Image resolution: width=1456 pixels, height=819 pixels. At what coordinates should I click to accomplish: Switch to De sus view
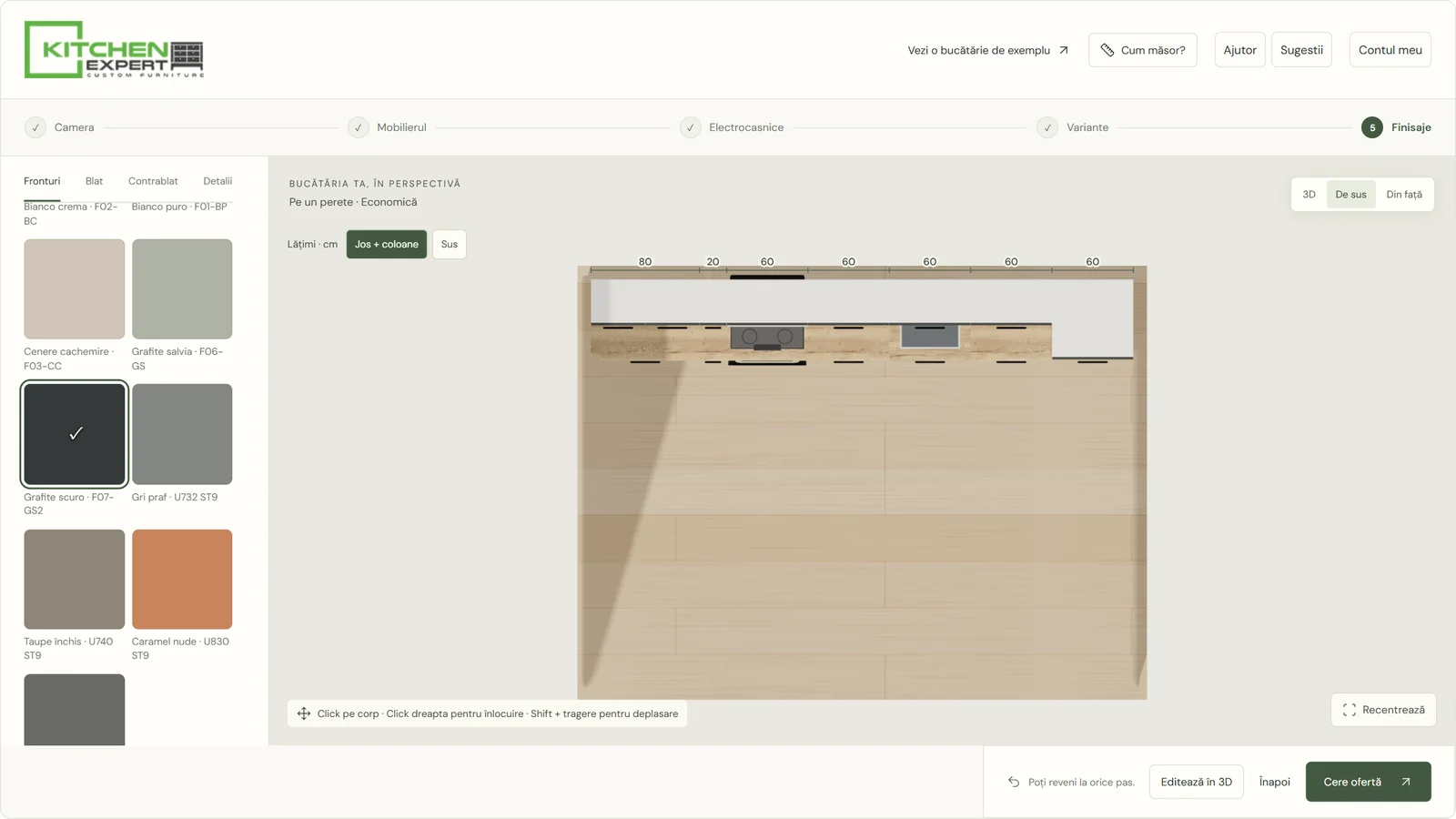click(1350, 195)
